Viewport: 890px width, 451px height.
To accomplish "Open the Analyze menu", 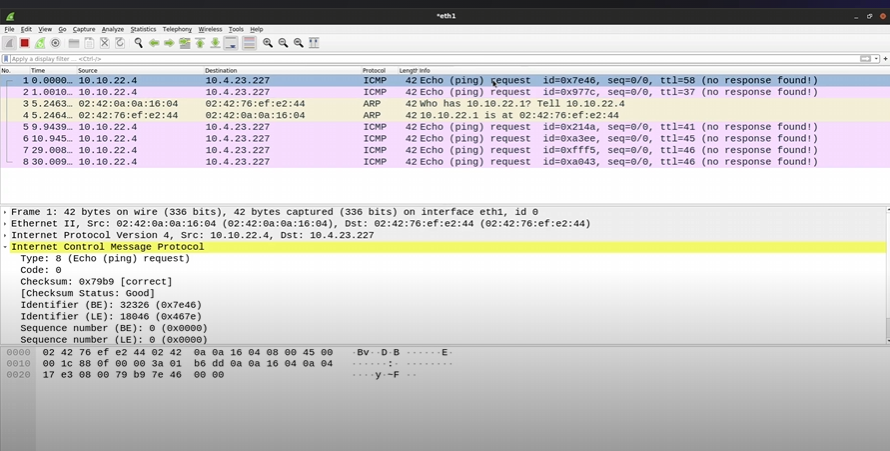I will tap(112, 29).
